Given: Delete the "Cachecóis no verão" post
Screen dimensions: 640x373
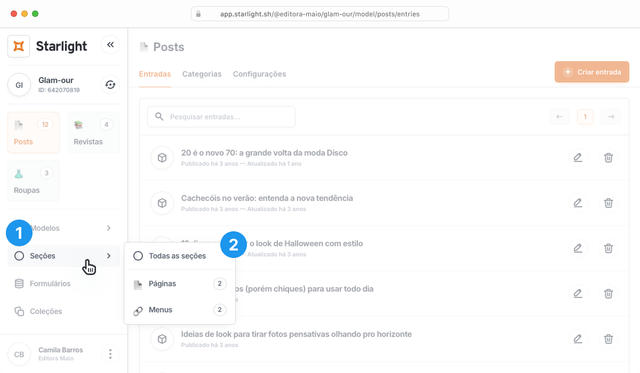Looking at the screenshot, I should coord(608,203).
